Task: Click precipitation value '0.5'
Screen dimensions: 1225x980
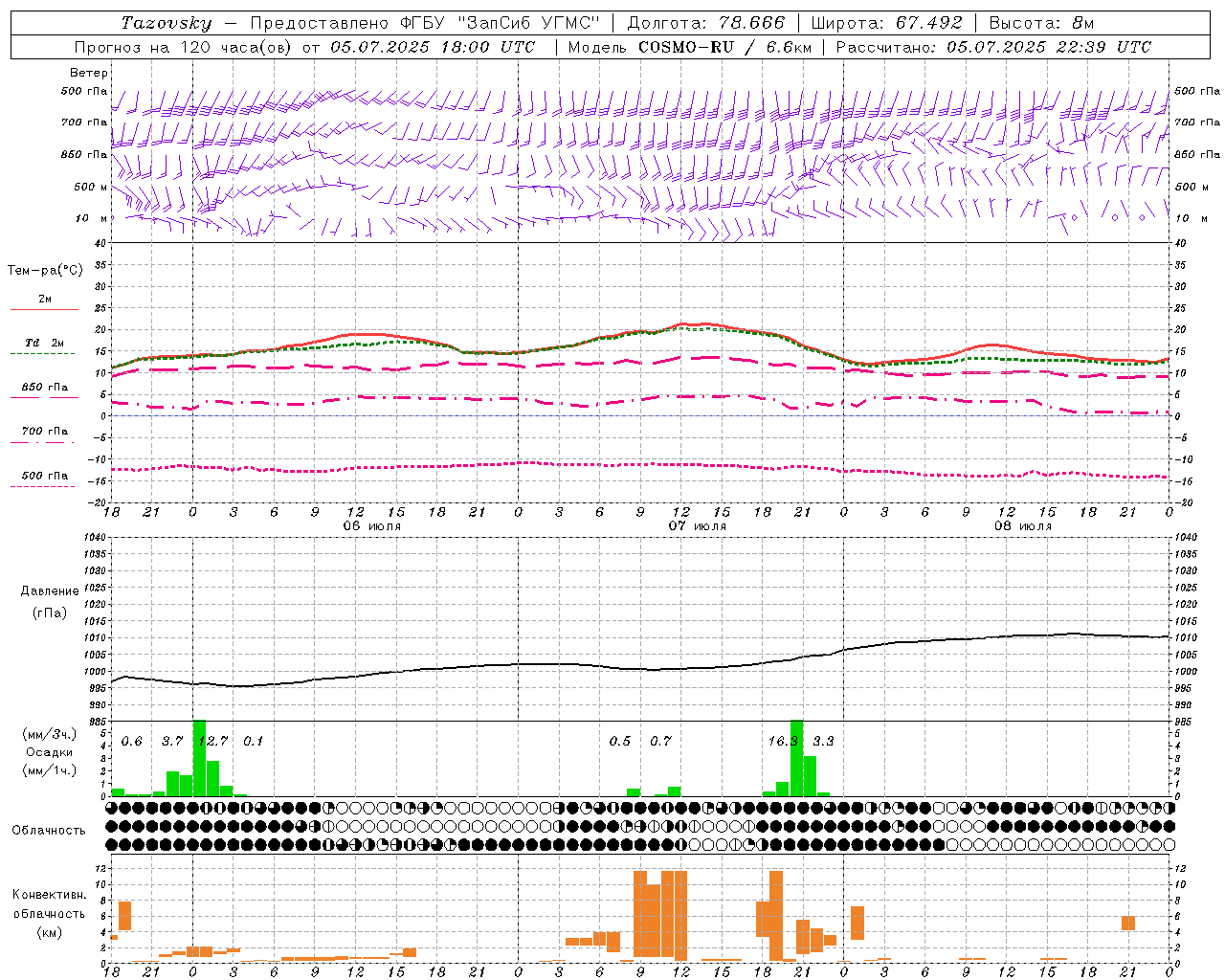Action: click(x=620, y=742)
